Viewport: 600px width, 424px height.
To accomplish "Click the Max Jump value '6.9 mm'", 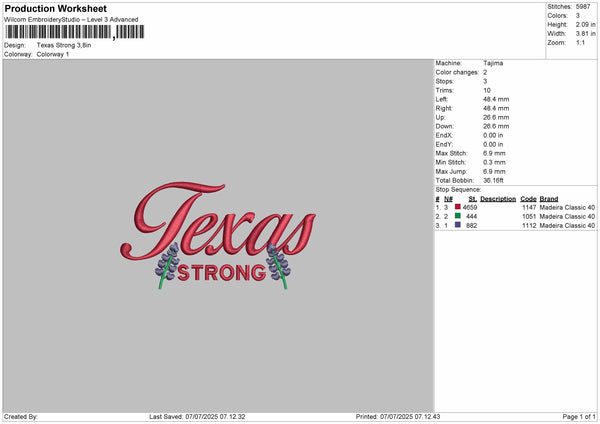I will 494,171.
